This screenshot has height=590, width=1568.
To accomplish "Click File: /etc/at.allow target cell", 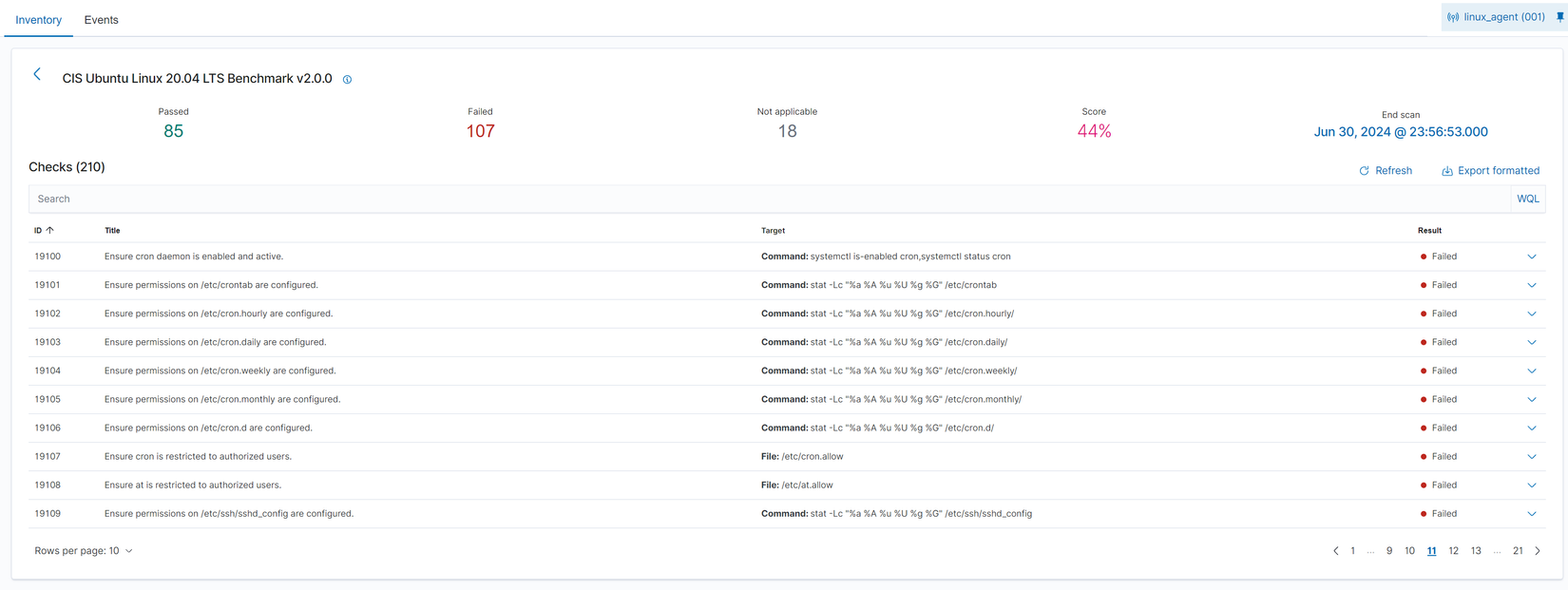I will pos(797,485).
